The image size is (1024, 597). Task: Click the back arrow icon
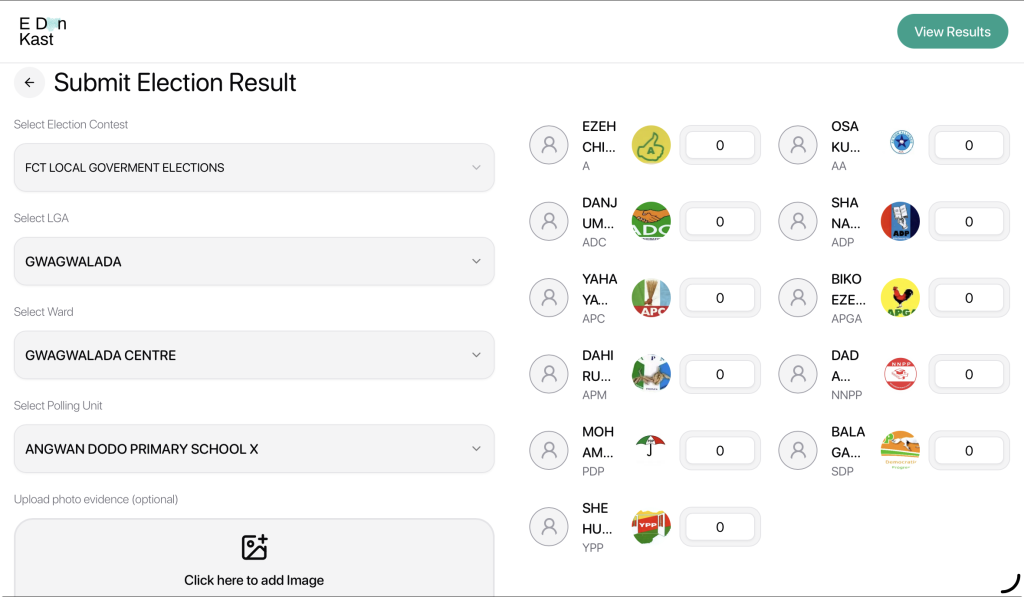29,83
